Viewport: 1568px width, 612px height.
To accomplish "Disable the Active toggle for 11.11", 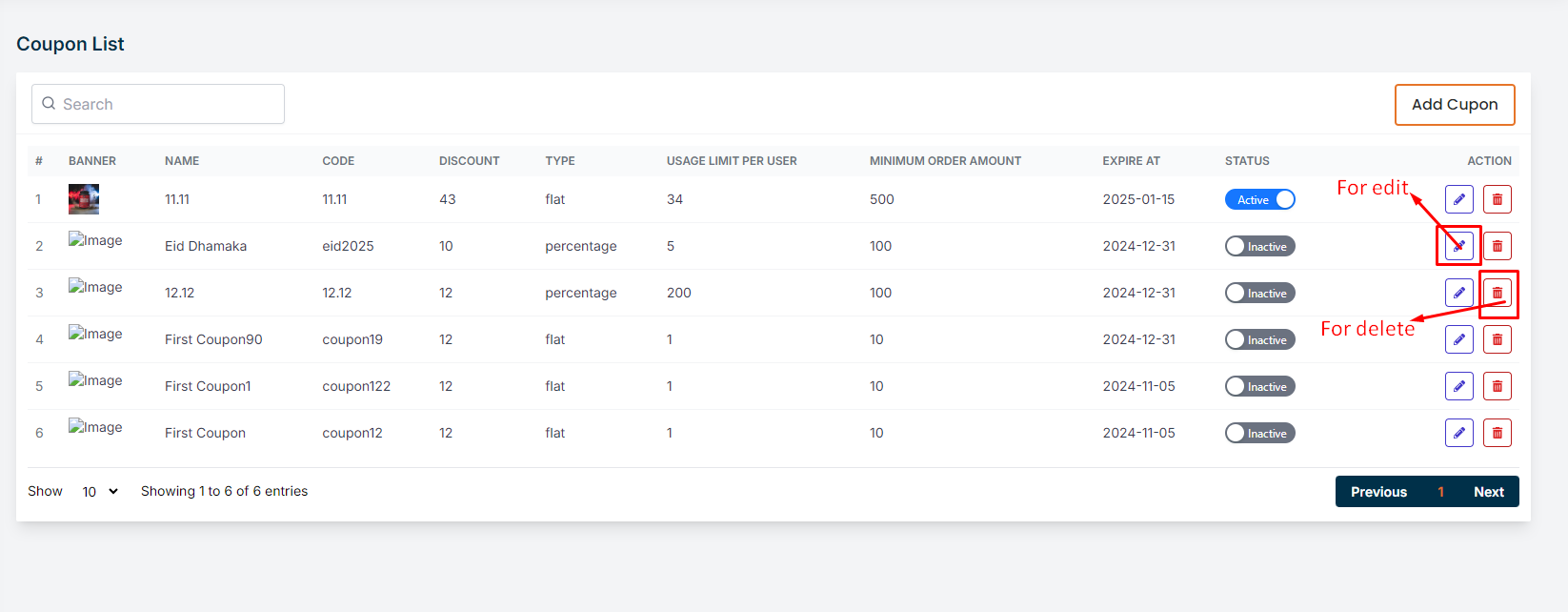I will tap(1259, 199).
